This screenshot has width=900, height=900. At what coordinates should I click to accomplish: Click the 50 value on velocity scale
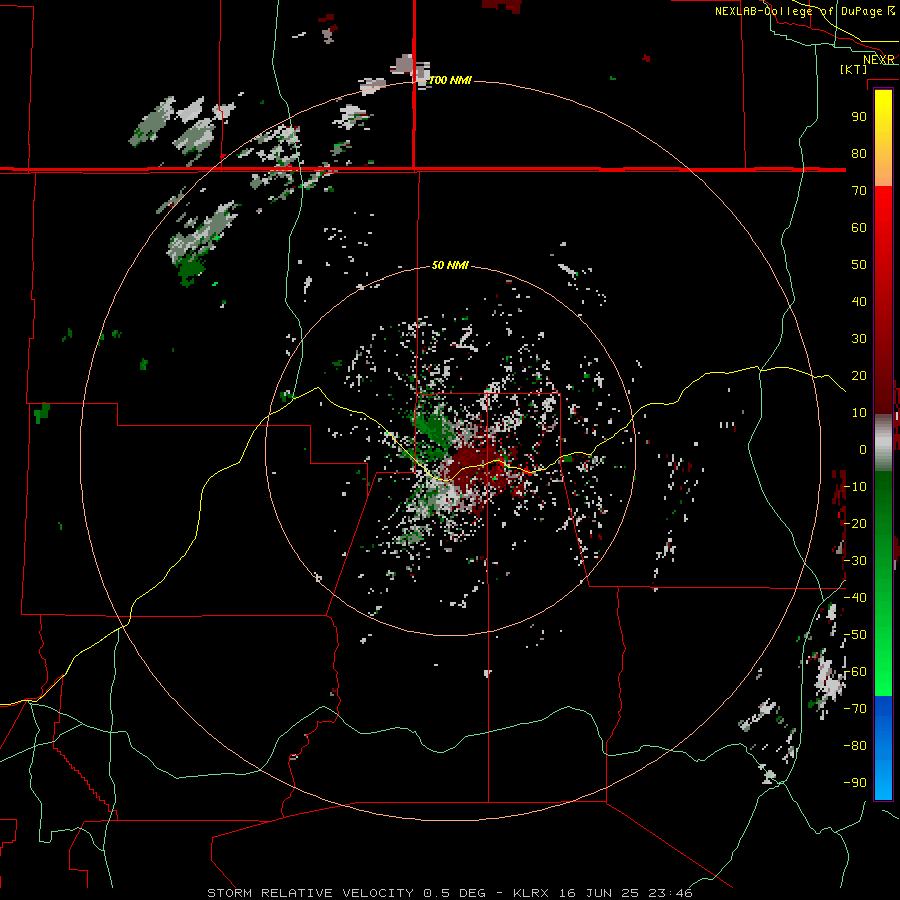(x=859, y=265)
